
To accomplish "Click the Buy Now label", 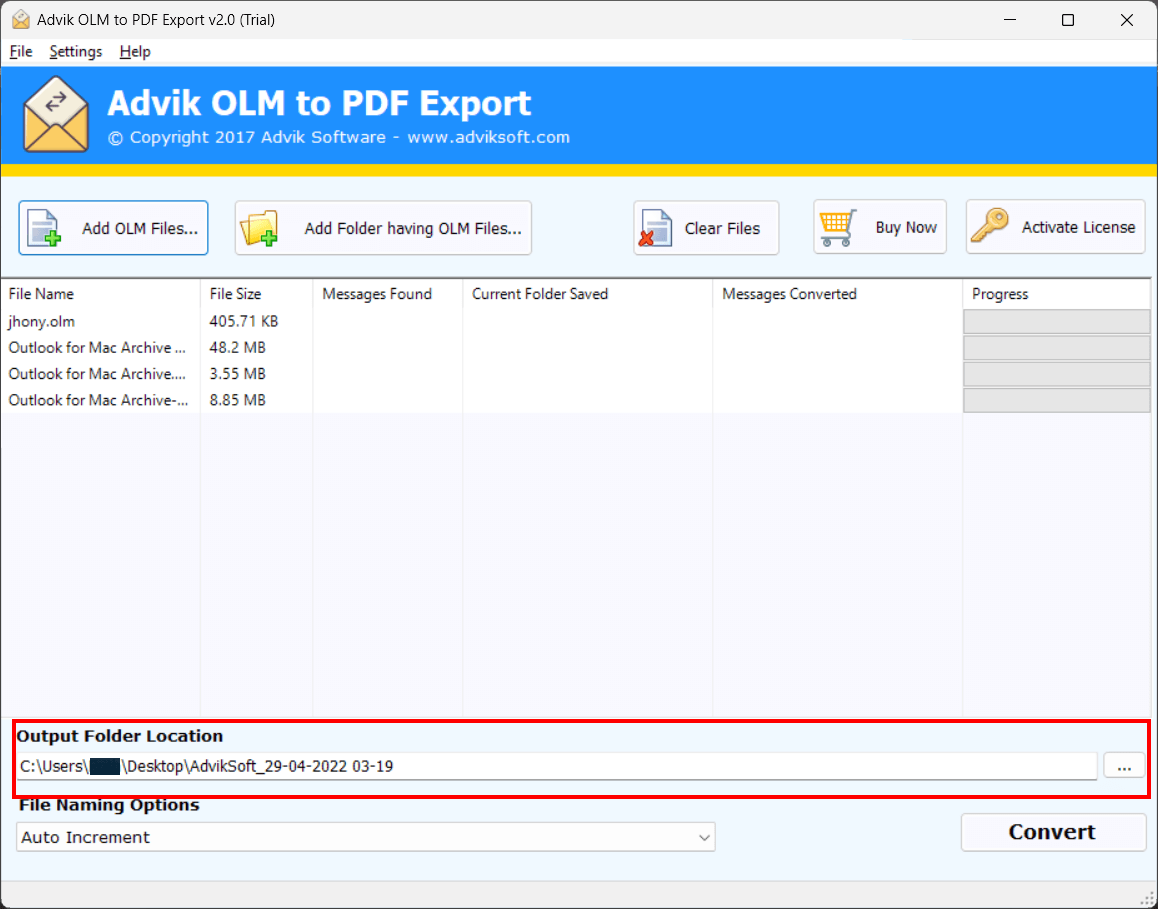I will (906, 227).
